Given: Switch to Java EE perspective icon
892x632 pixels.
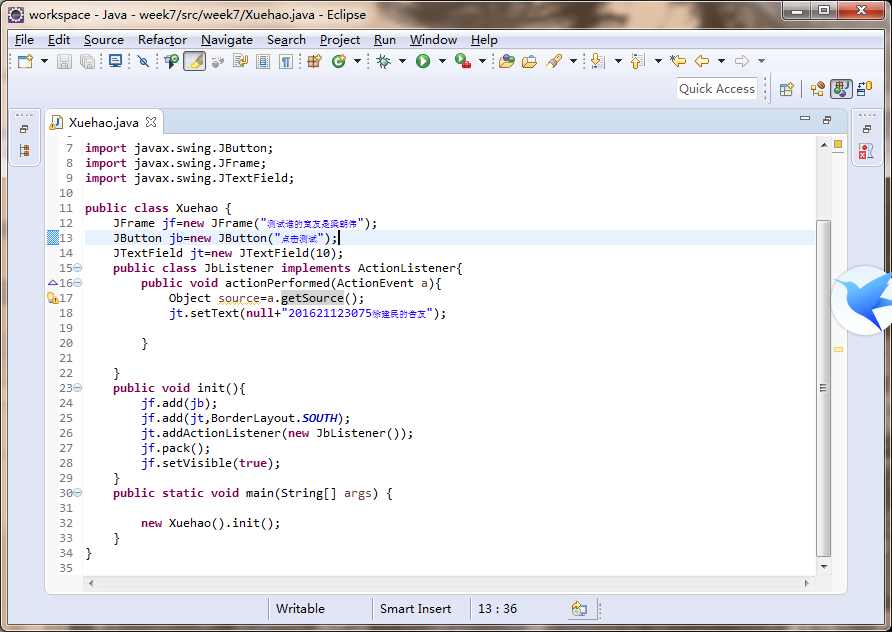Looking at the screenshot, I should coord(818,89).
